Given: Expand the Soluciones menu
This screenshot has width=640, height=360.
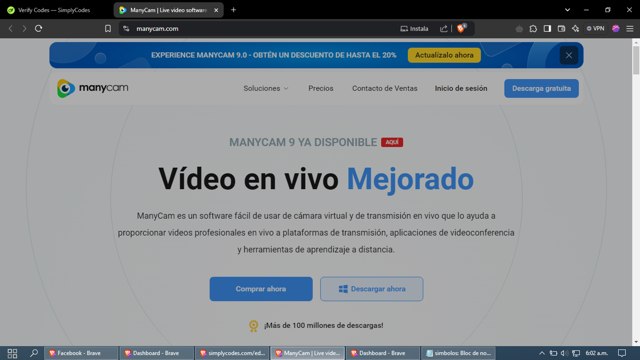Looking at the screenshot, I should point(266,88).
